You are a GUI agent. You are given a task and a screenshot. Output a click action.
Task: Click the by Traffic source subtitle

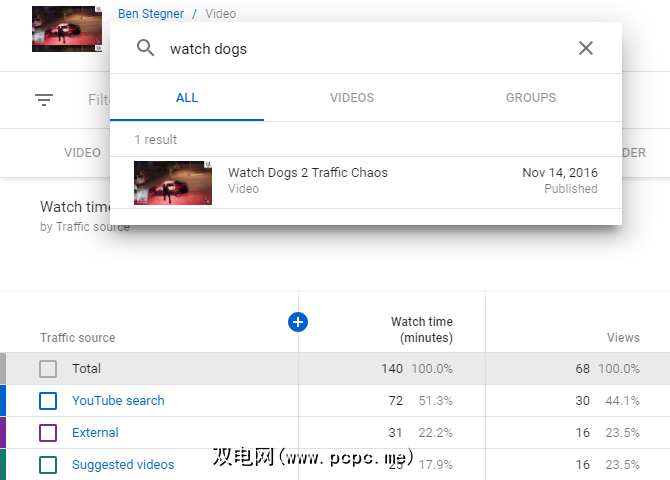[x=85, y=227]
